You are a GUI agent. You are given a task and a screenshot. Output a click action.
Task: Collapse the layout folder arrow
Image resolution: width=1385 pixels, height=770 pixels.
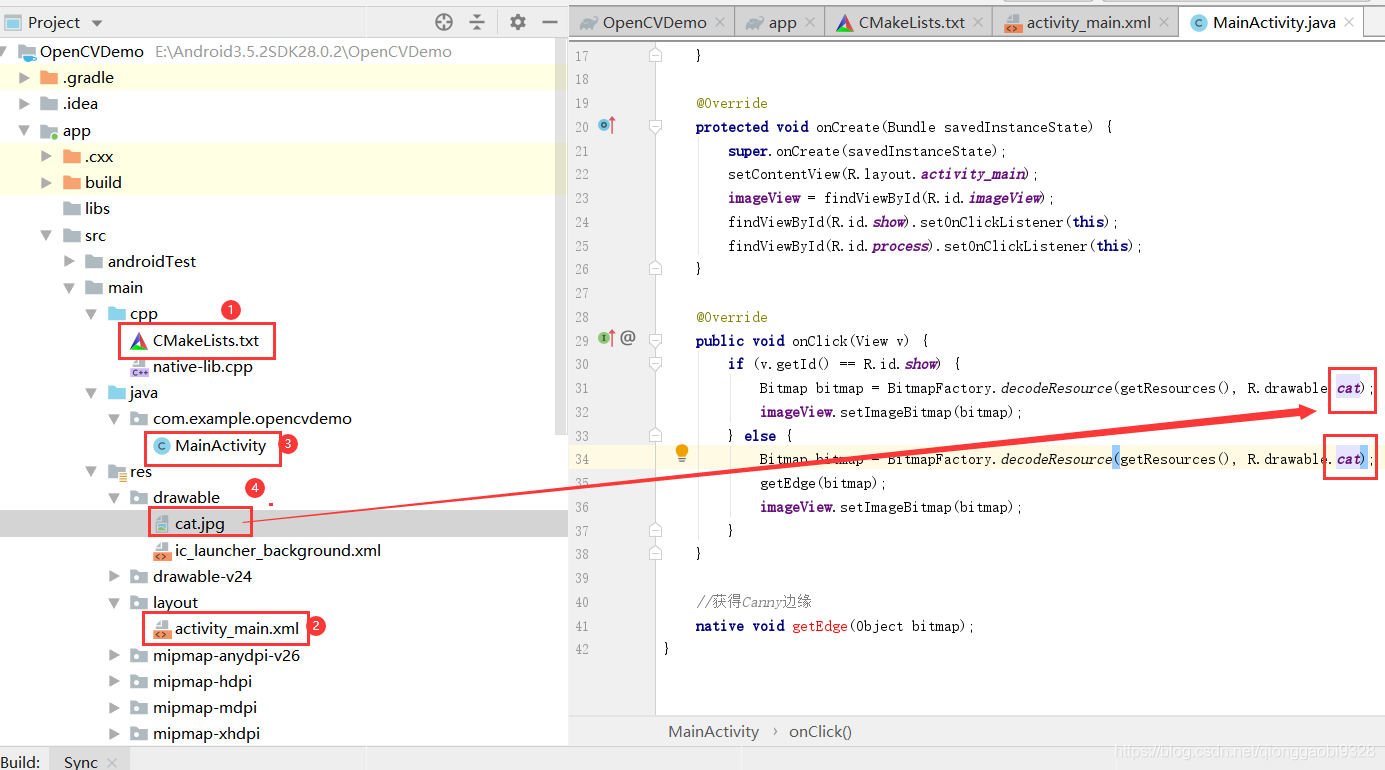(x=115, y=603)
